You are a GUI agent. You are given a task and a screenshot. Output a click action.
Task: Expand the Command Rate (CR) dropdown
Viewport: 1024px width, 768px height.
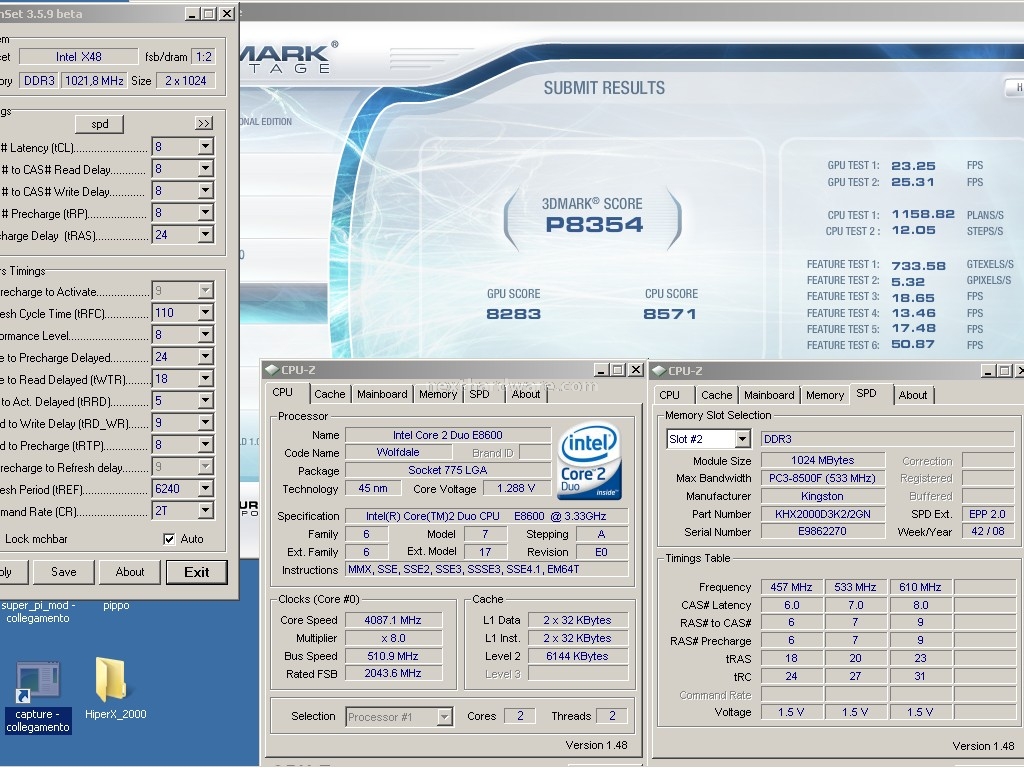pos(206,511)
